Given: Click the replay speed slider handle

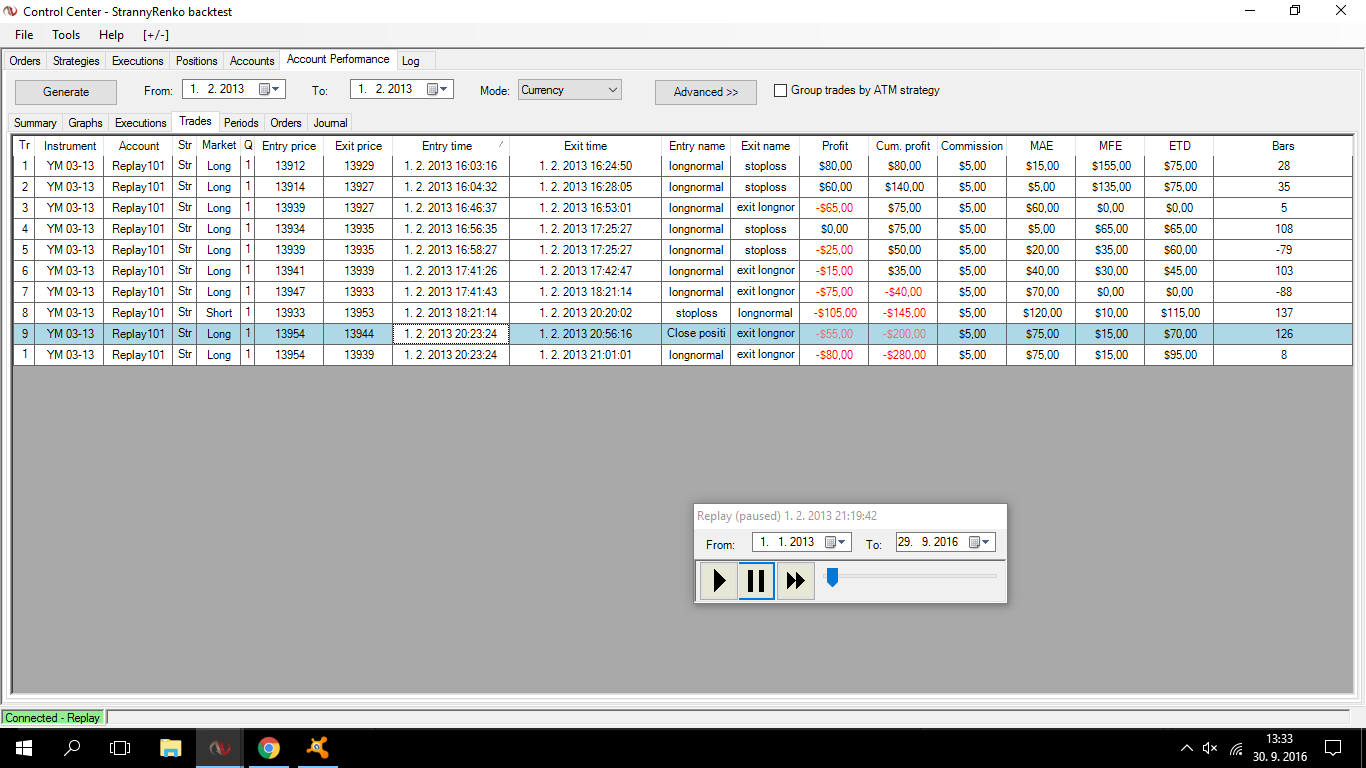Looking at the screenshot, I should [831, 576].
